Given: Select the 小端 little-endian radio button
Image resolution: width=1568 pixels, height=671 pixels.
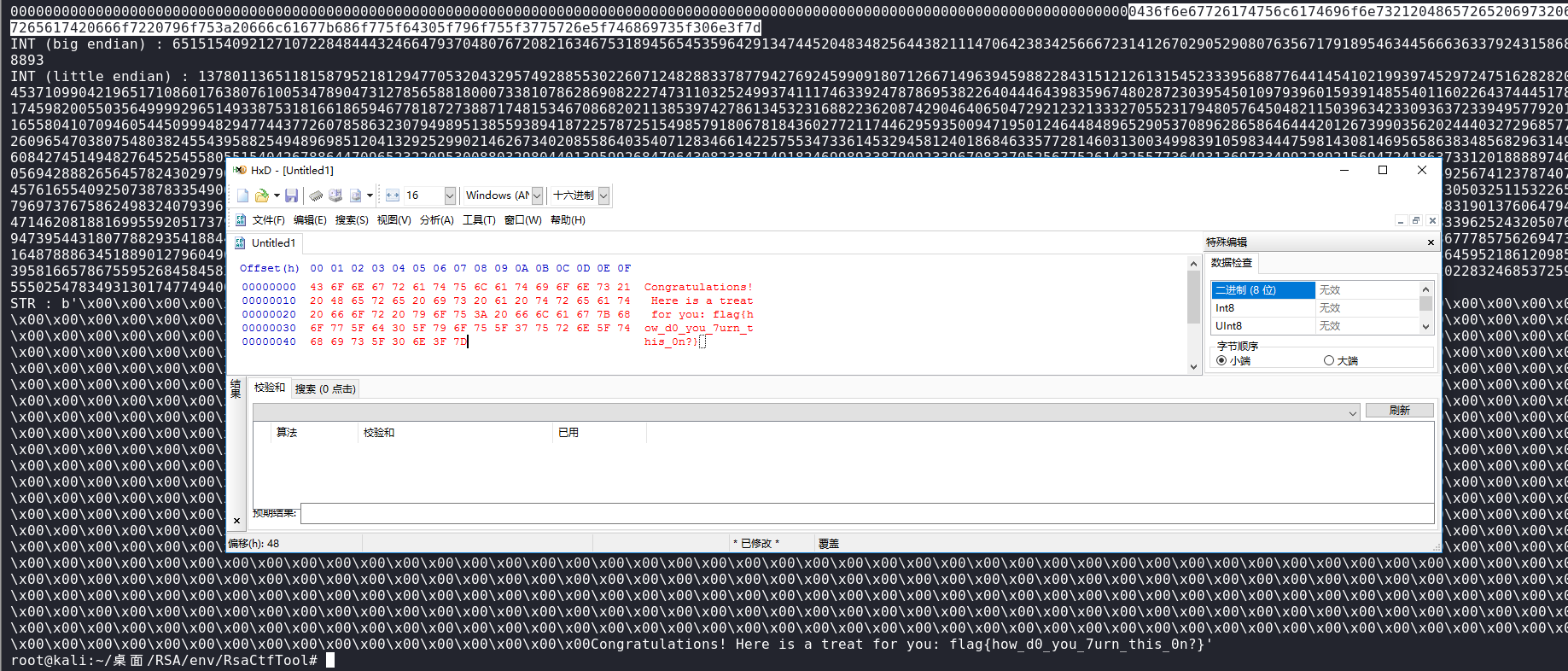Looking at the screenshot, I should [x=1221, y=360].
